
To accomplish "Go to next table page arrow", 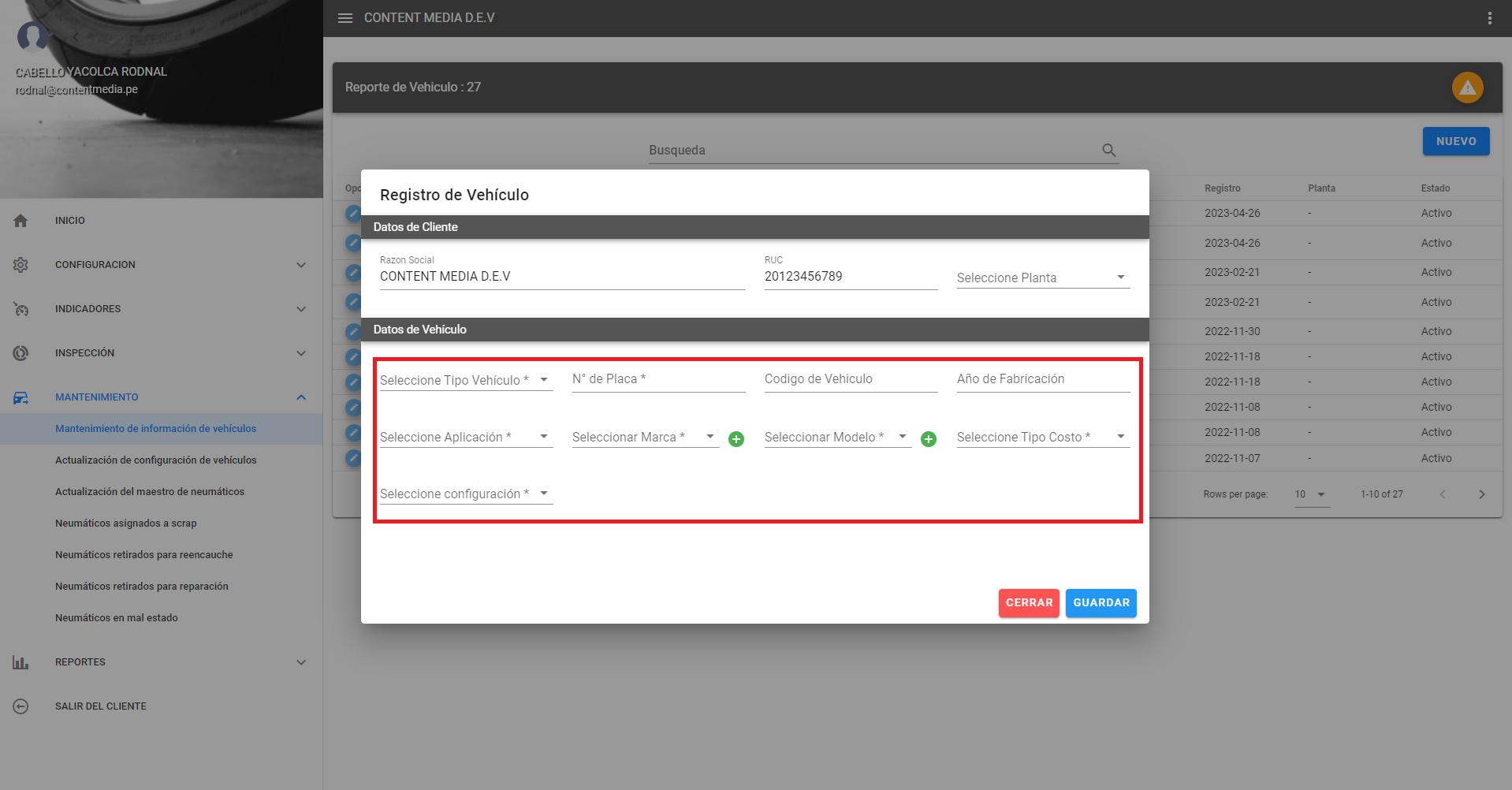I will click(1481, 494).
